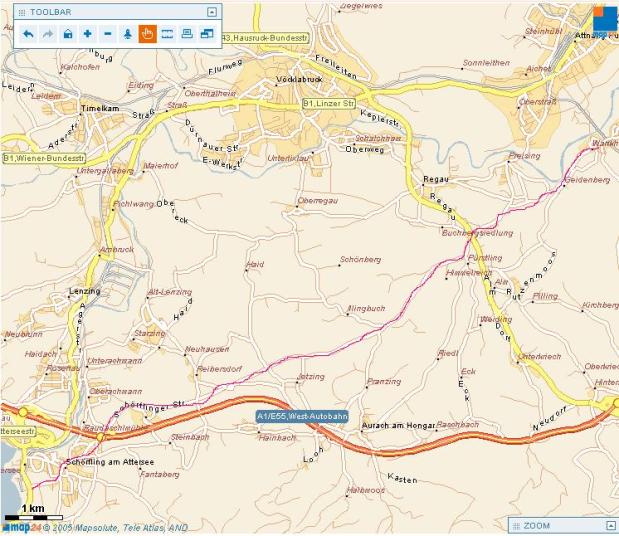The height and width of the screenshot is (536, 619).
Task: Click the TOOLBAR panel drag handle
Action: point(22,12)
